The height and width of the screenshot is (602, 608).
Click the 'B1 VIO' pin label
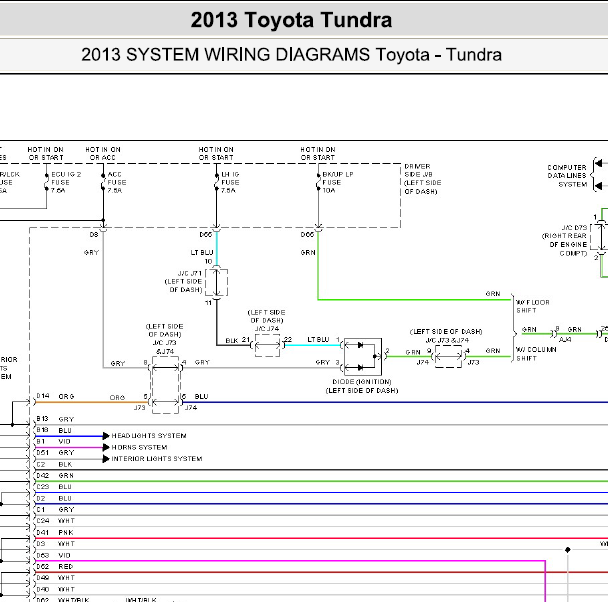tap(54, 442)
